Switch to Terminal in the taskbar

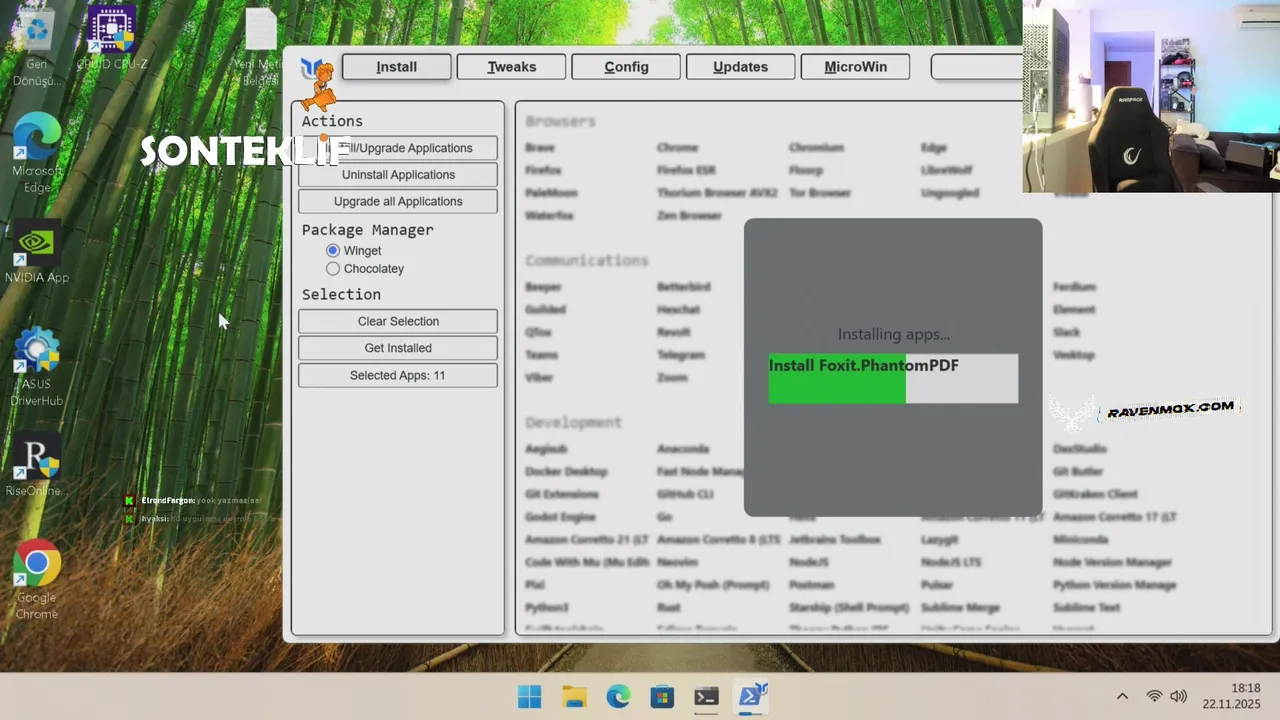[x=706, y=697]
